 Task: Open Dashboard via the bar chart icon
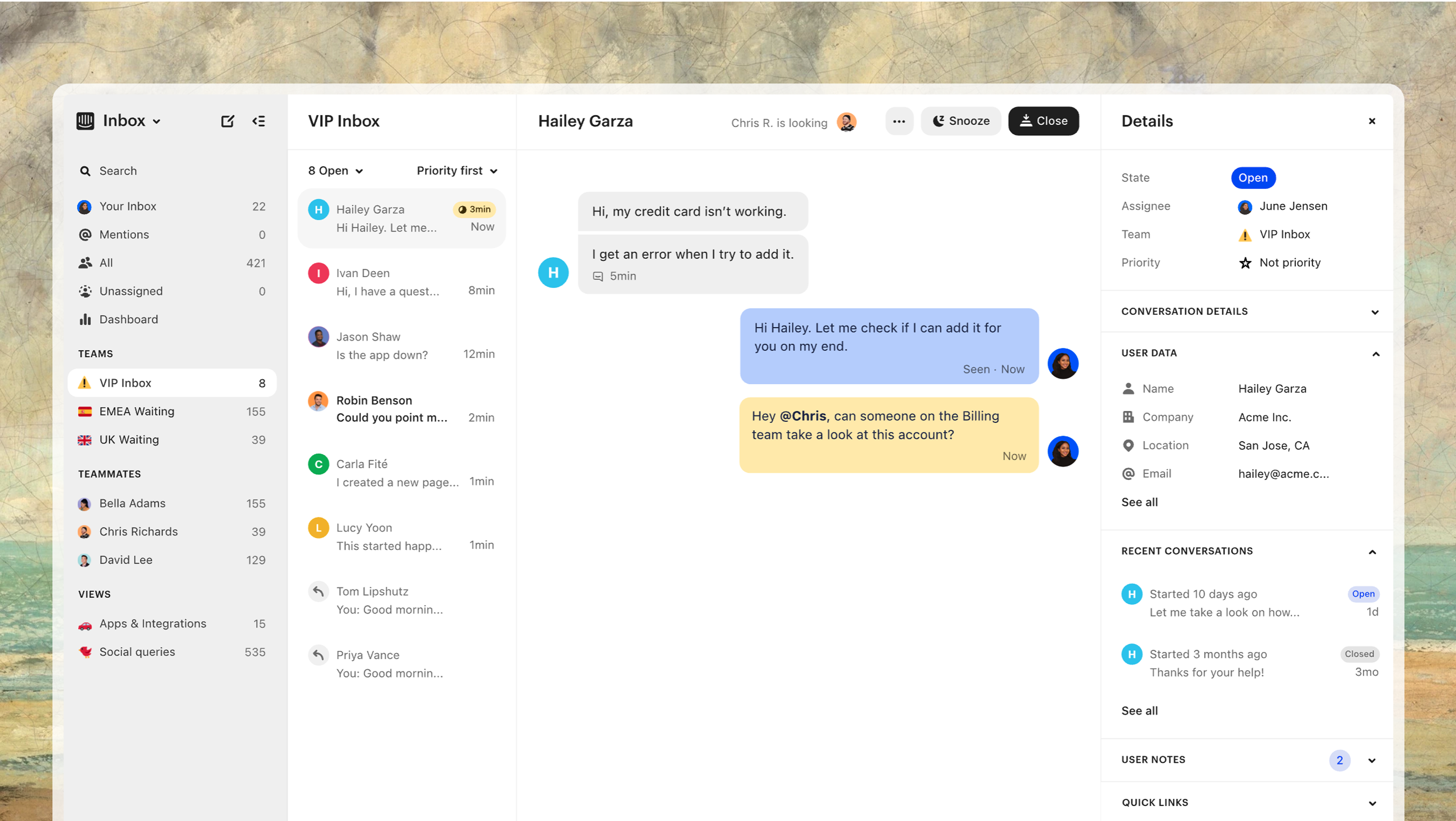point(85,319)
